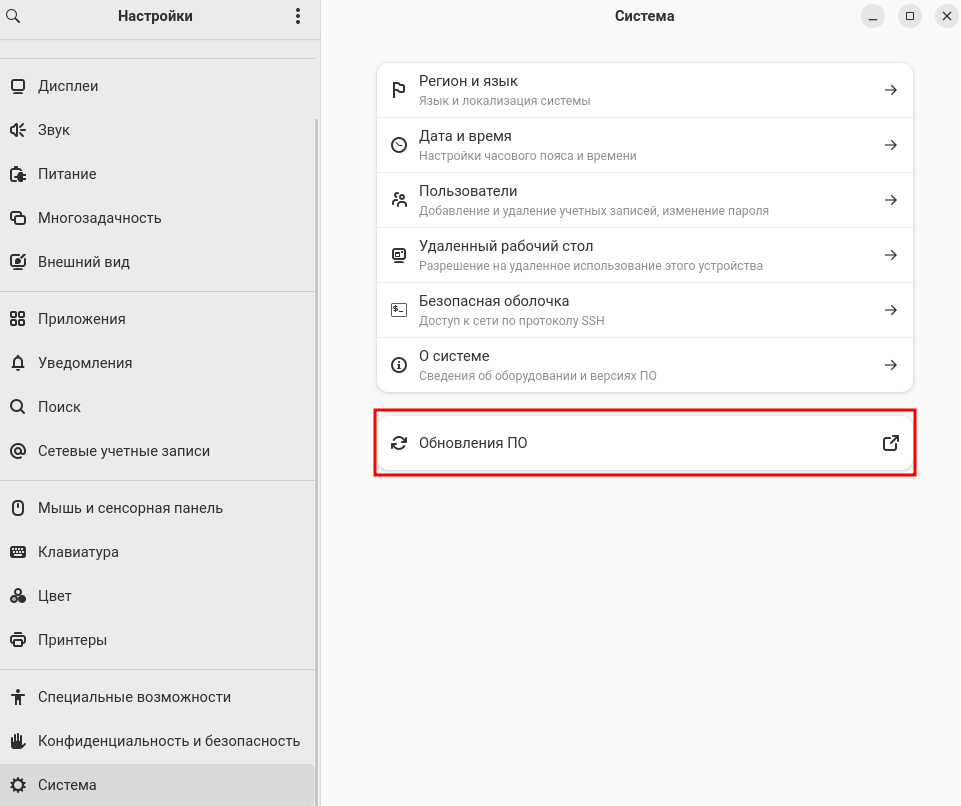Expand Регион и язык arrow
961x806 pixels.
[x=890, y=90]
